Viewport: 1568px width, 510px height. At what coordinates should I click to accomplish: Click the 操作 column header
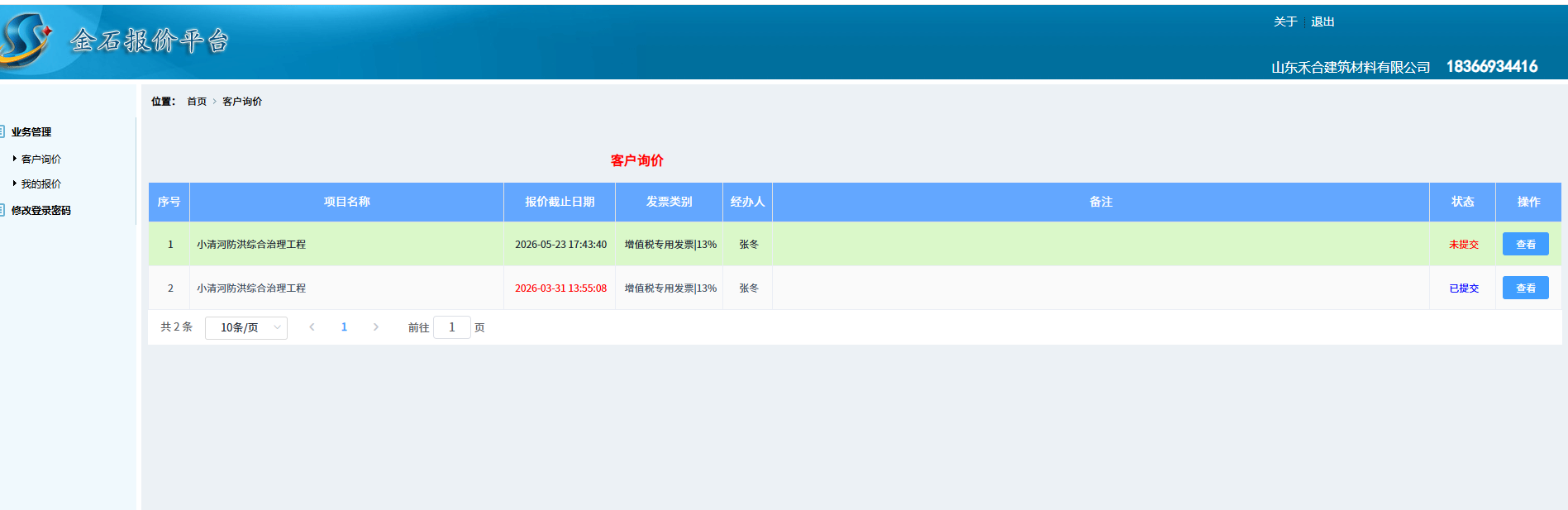coord(1529,202)
